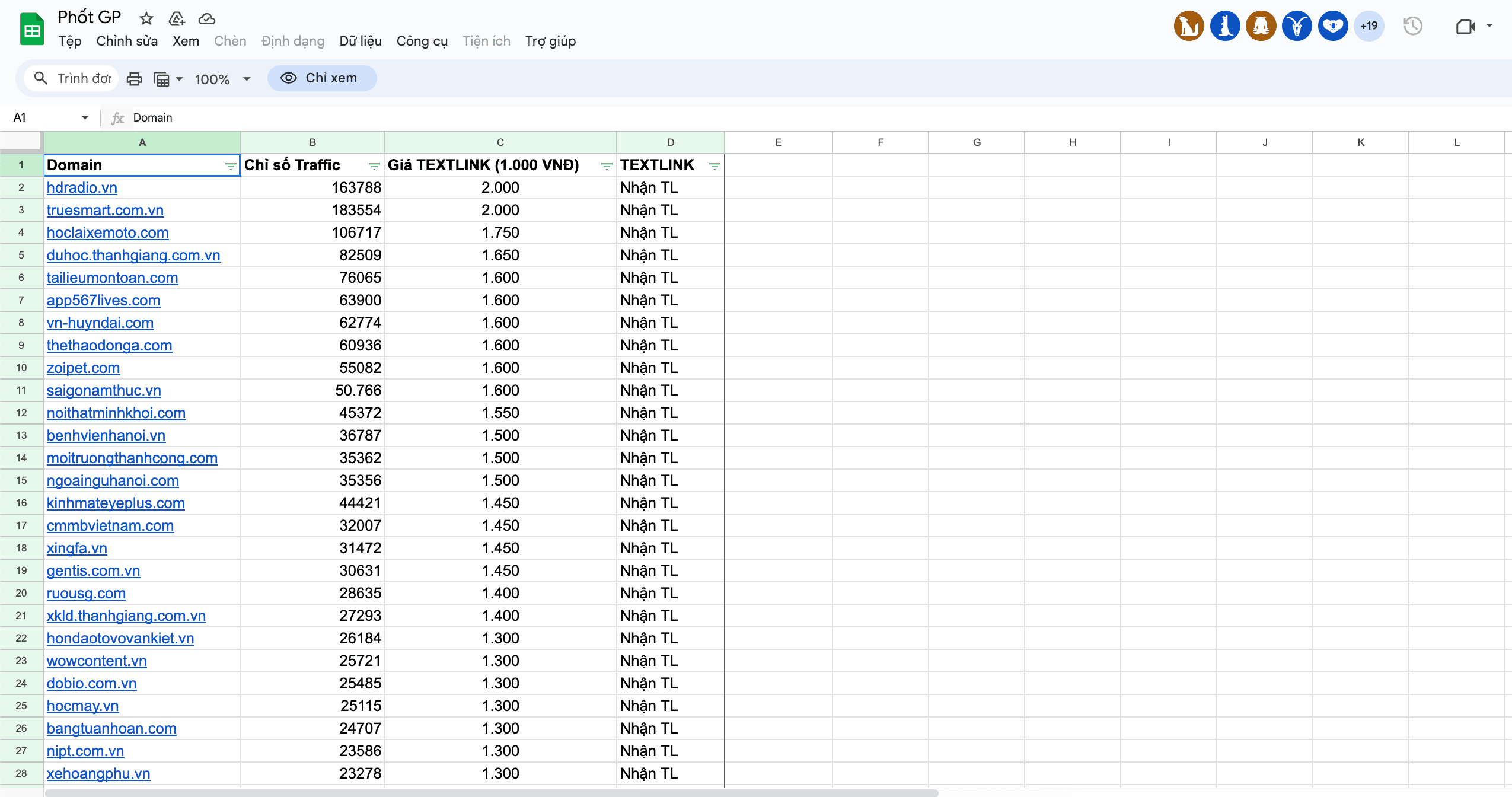Click the +19 viewers badge
Image resolution: width=1512 pixels, height=797 pixels.
[x=1369, y=26]
